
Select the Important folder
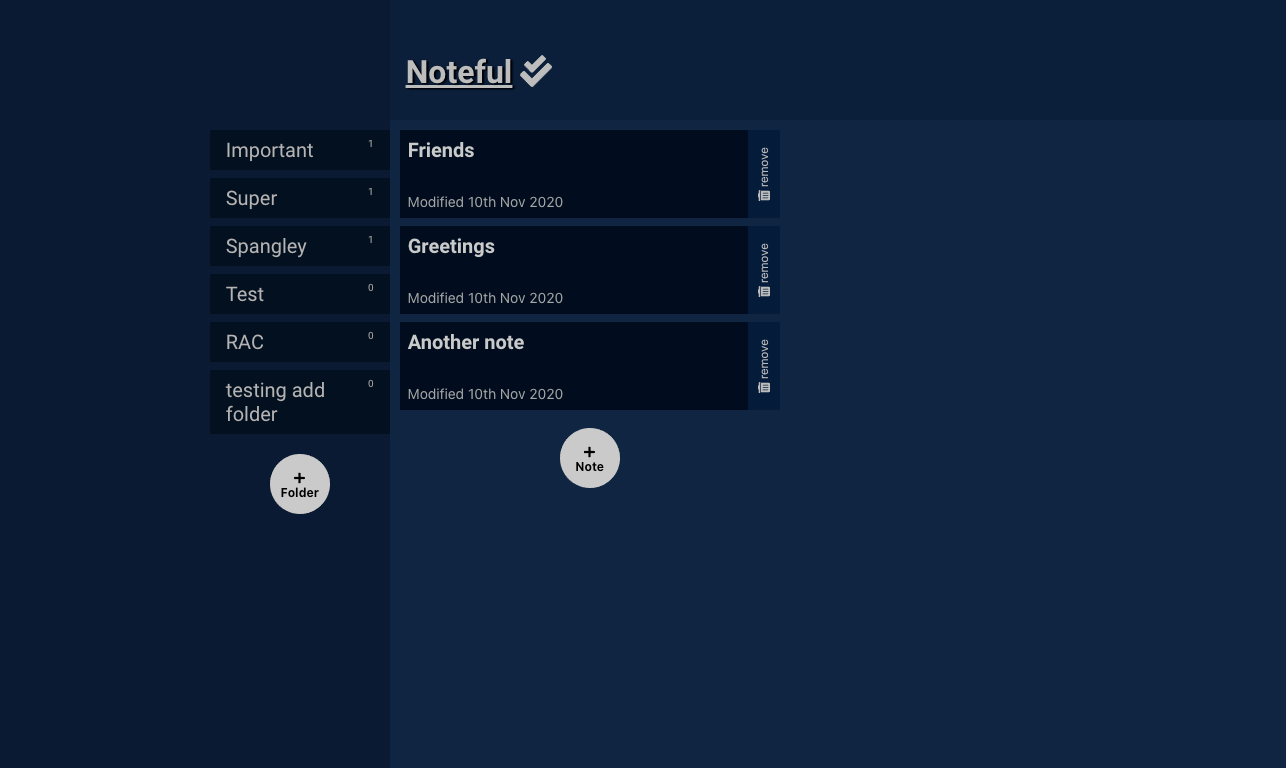pyautogui.click(x=269, y=150)
